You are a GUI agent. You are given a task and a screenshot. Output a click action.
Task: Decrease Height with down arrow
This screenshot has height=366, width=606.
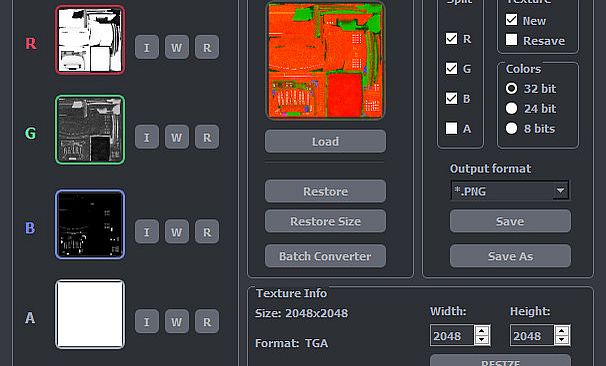click(x=562, y=340)
